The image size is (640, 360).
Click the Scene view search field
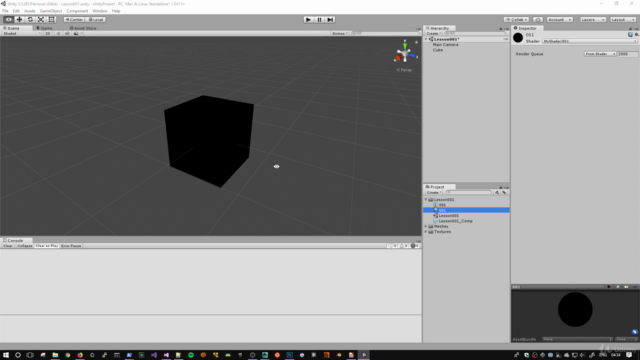[x=385, y=33]
